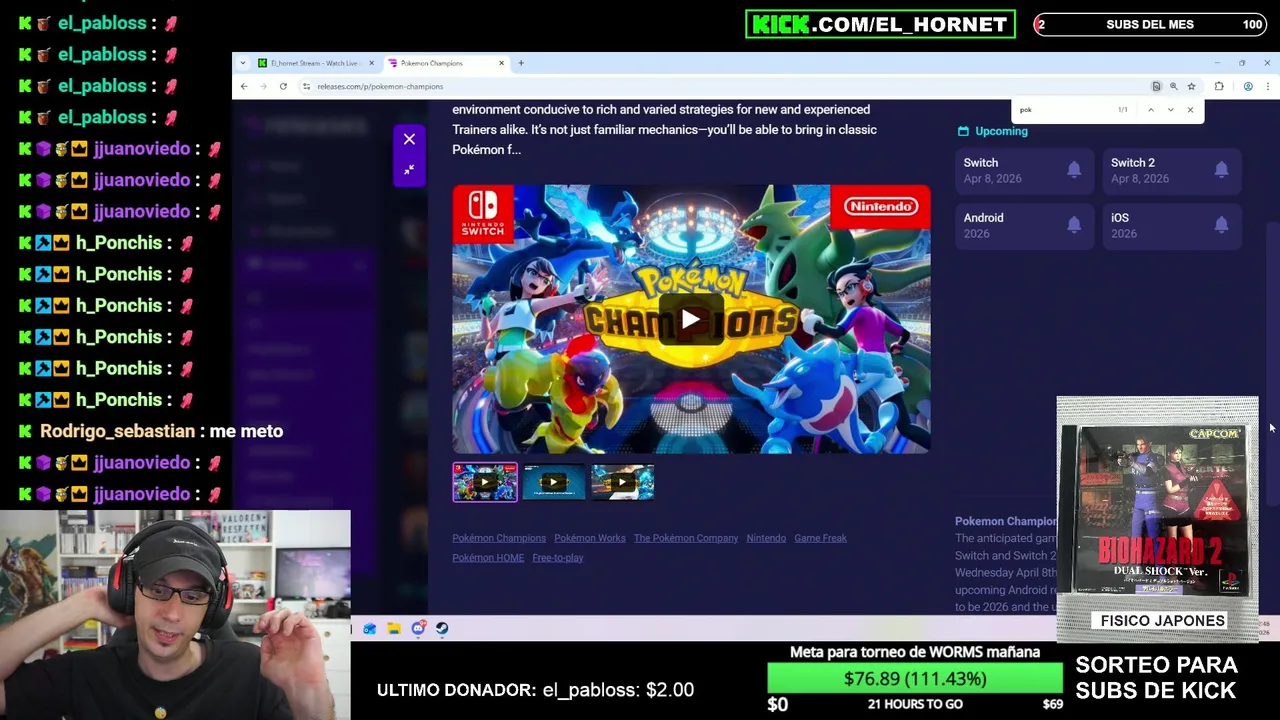The width and height of the screenshot is (1280, 720).
Task: Open The Pokémon Company tag link
Action: (686, 538)
